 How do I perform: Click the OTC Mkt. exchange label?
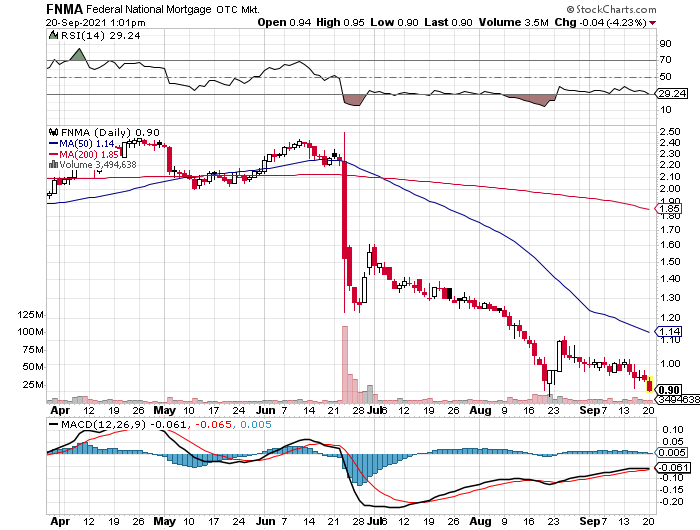238,9
